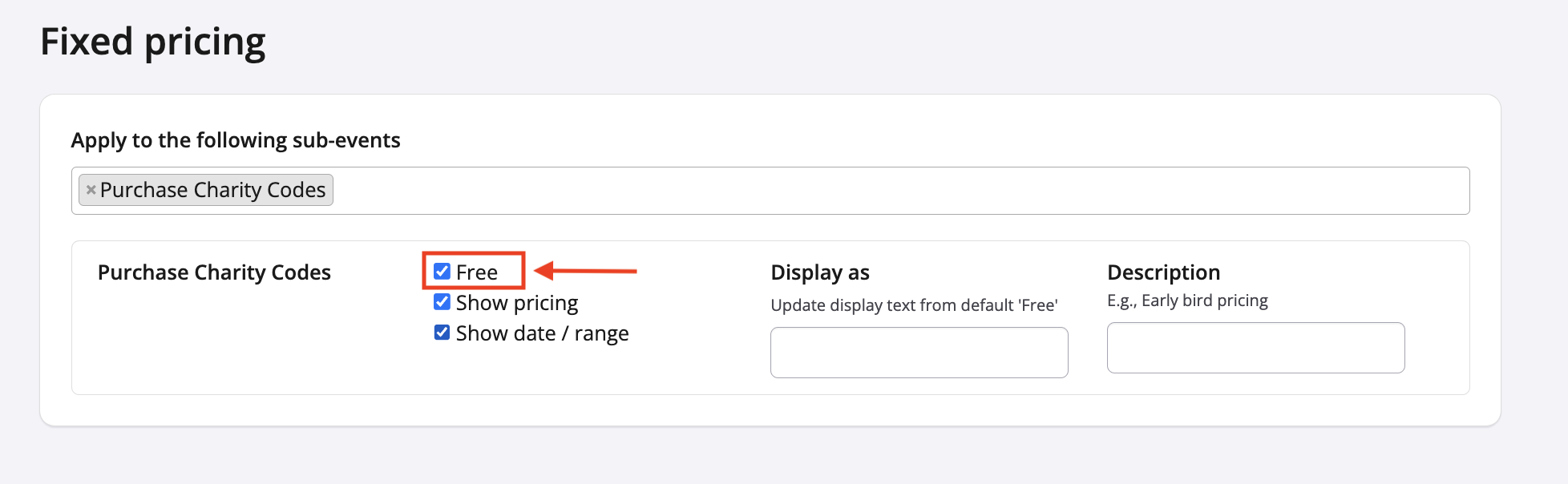The height and width of the screenshot is (484, 1568).
Task: Disable the Show date / range checkbox
Action: coord(442,333)
